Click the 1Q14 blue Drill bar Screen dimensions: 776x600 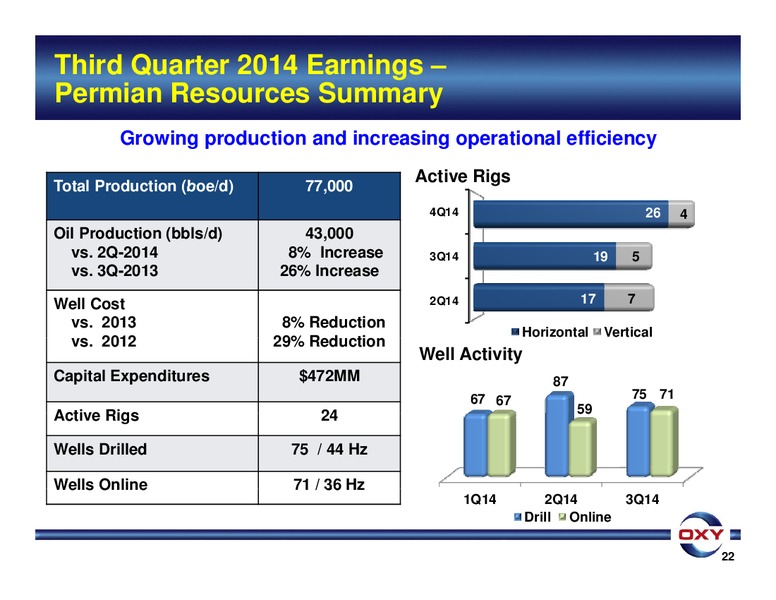pyautogui.click(x=476, y=445)
